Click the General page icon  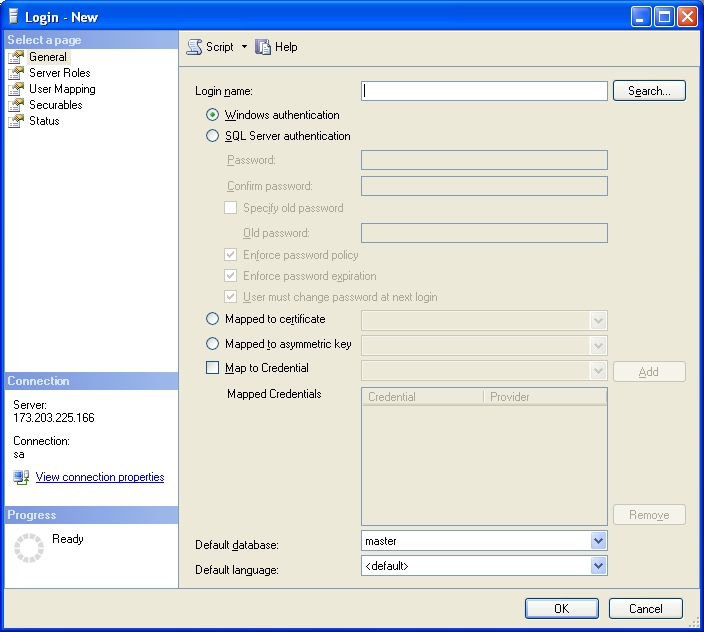click(x=15, y=57)
